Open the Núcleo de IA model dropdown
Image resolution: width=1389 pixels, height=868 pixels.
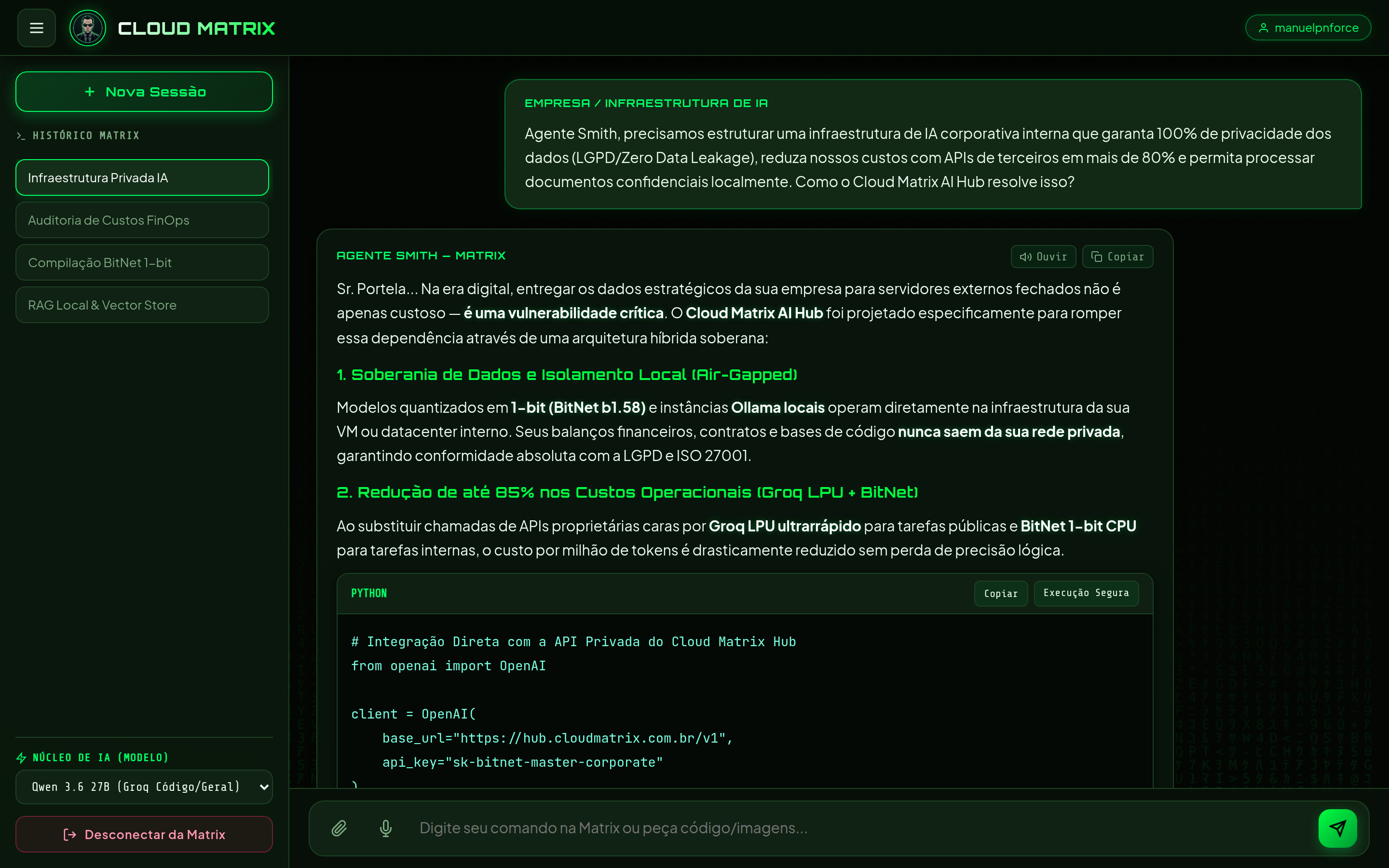(144, 787)
